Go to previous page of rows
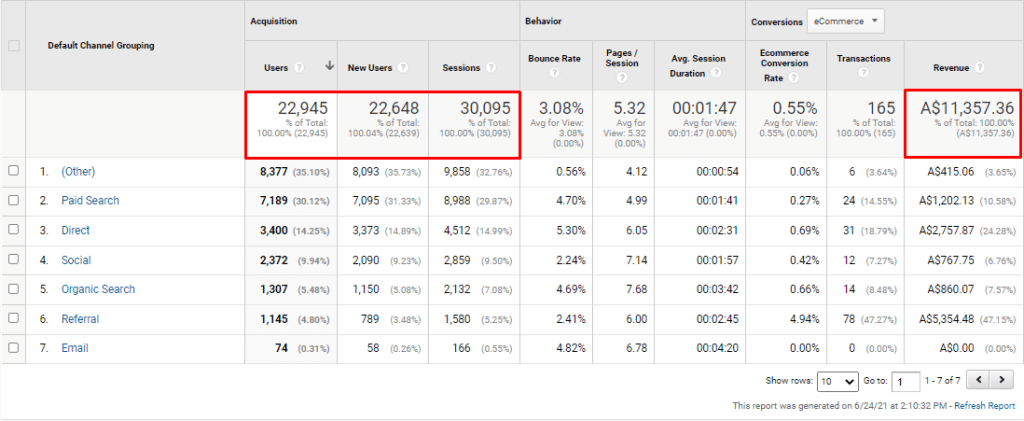Image resolution: width=1024 pixels, height=421 pixels. 977,380
